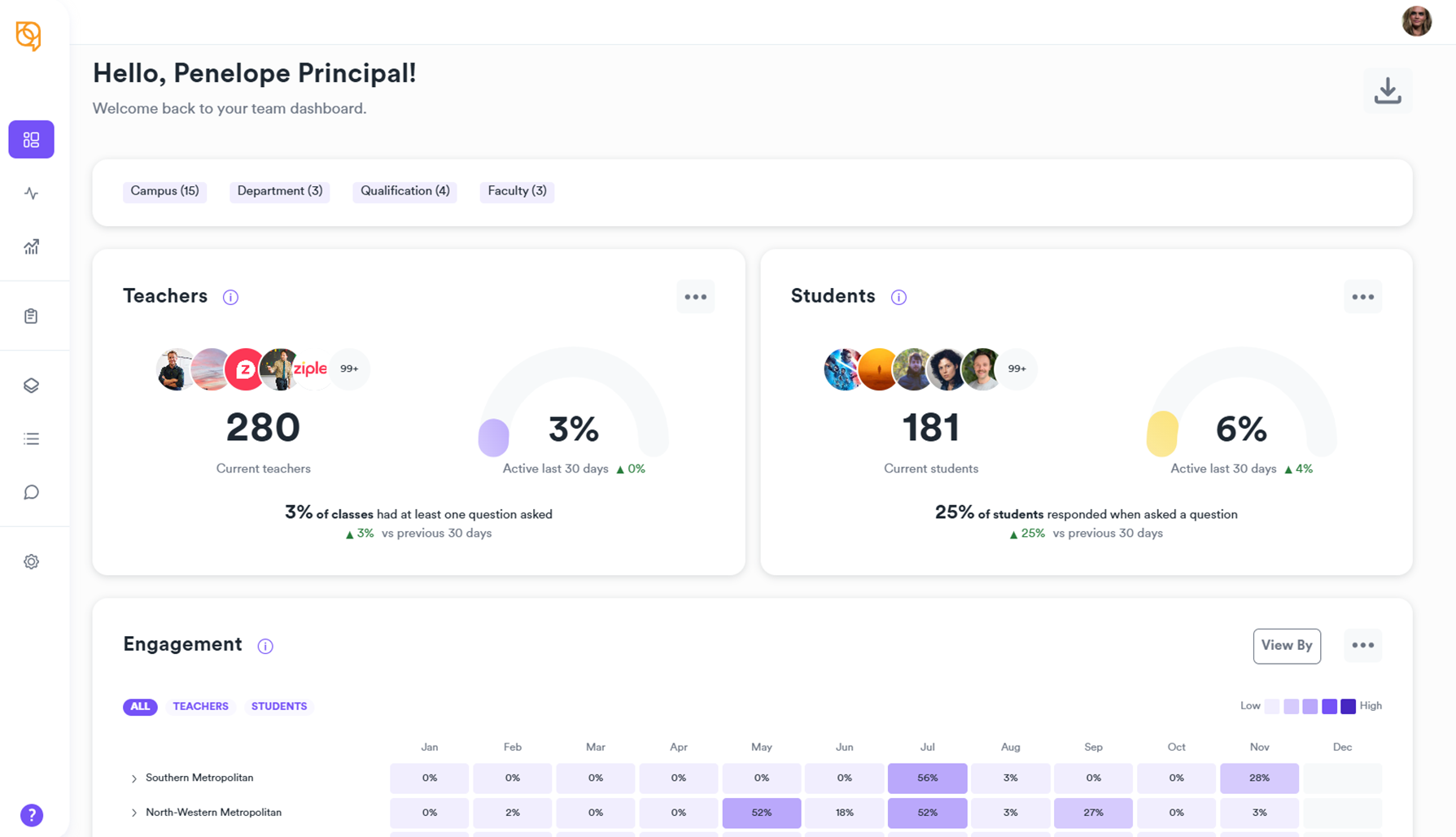Image resolution: width=1456 pixels, height=837 pixels.
Task: Click the purple help question mark icon
Action: pos(31,815)
